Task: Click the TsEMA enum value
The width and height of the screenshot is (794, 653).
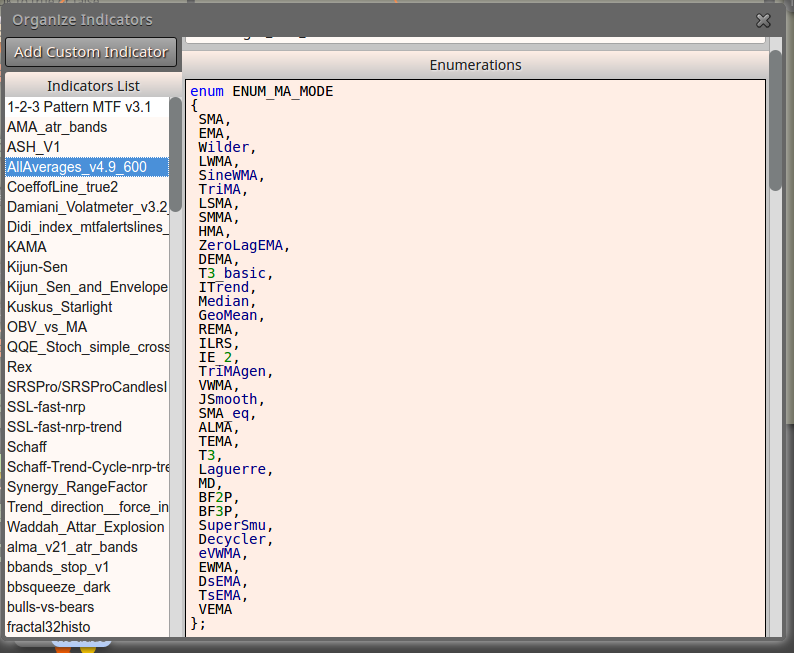Action: point(219,595)
